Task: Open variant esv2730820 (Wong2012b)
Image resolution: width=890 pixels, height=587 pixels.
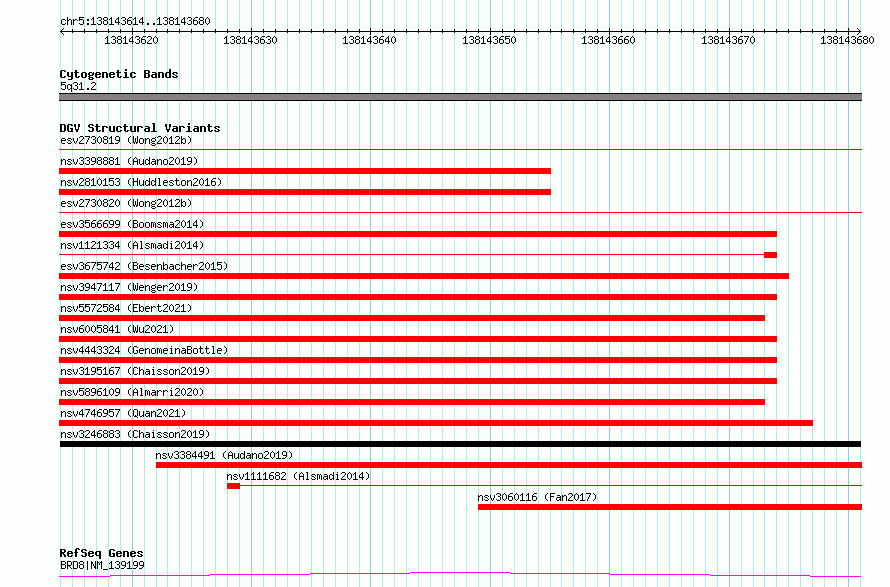Action: (x=126, y=203)
